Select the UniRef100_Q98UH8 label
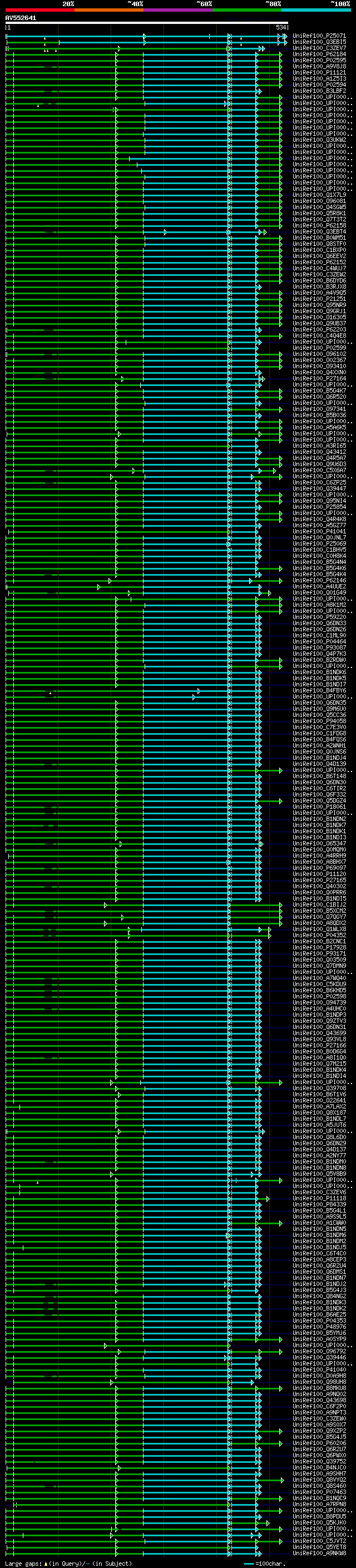Viewport: 356px width, 1568px height. pyautogui.click(x=319, y=1382)
